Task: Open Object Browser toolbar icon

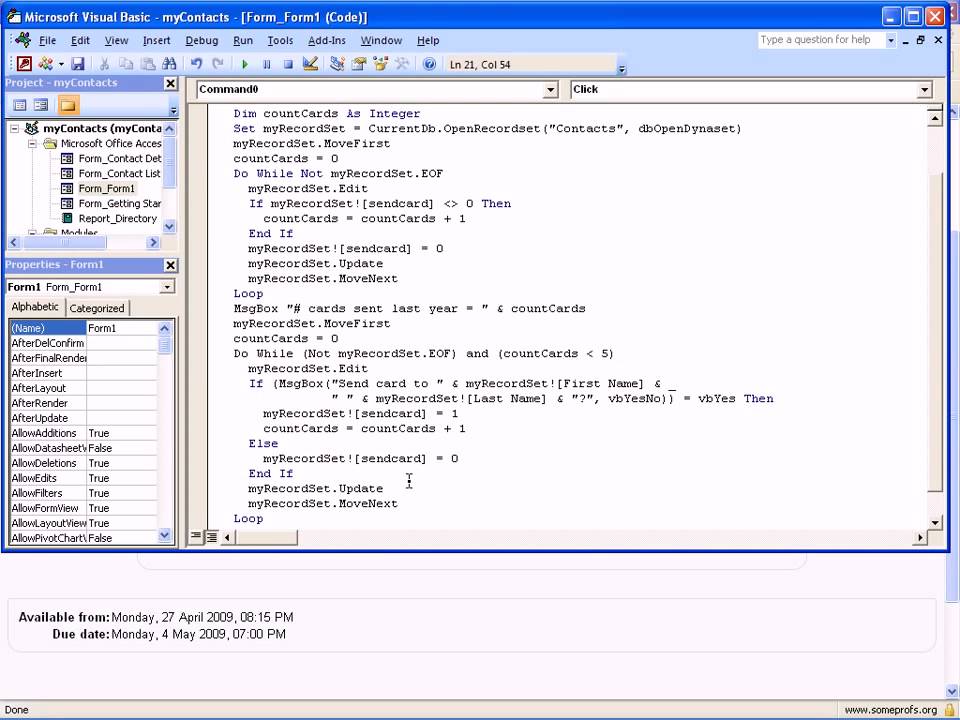Action: 380,64
